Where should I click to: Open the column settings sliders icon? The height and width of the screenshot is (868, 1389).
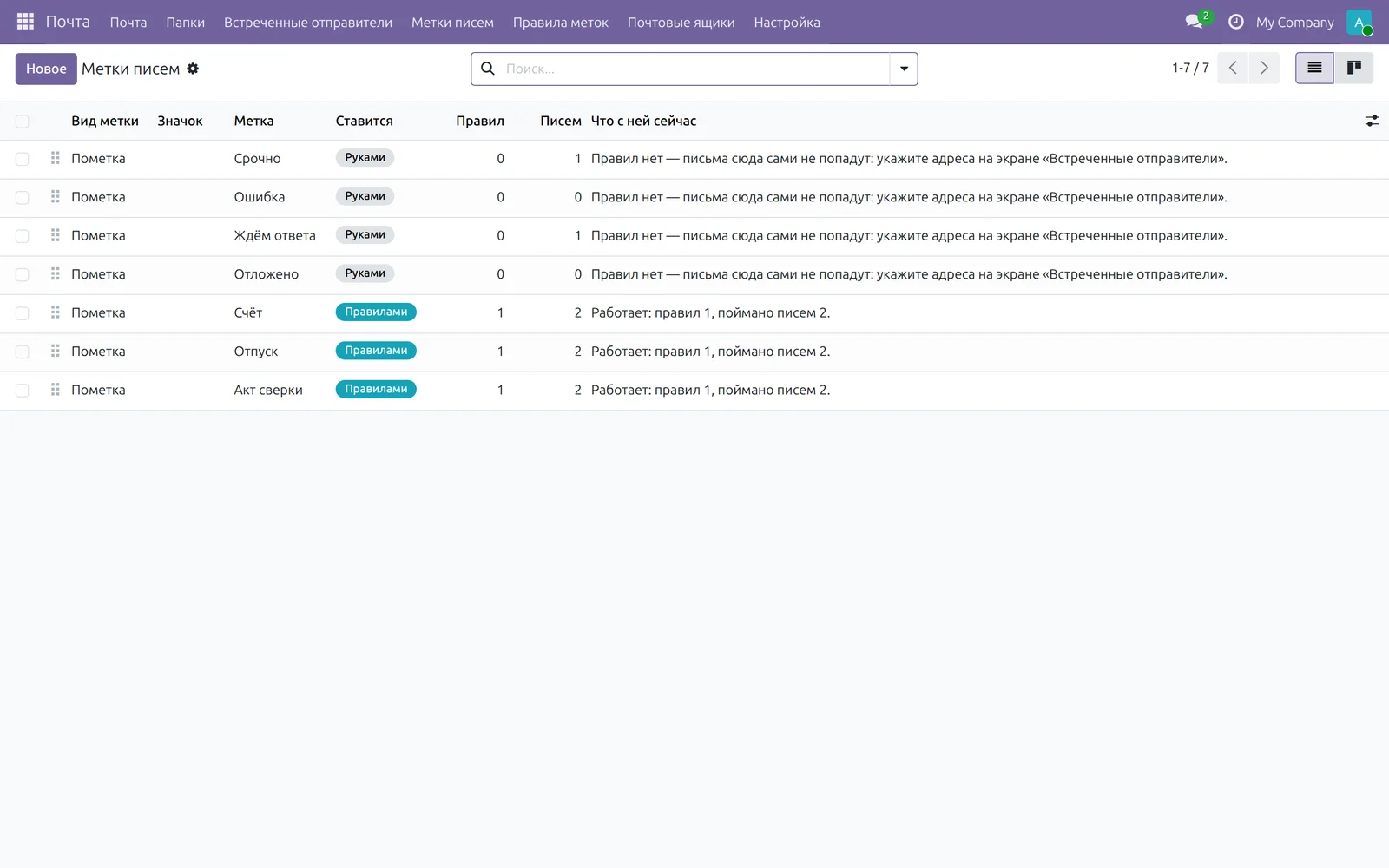click(x=1372, y=121)
